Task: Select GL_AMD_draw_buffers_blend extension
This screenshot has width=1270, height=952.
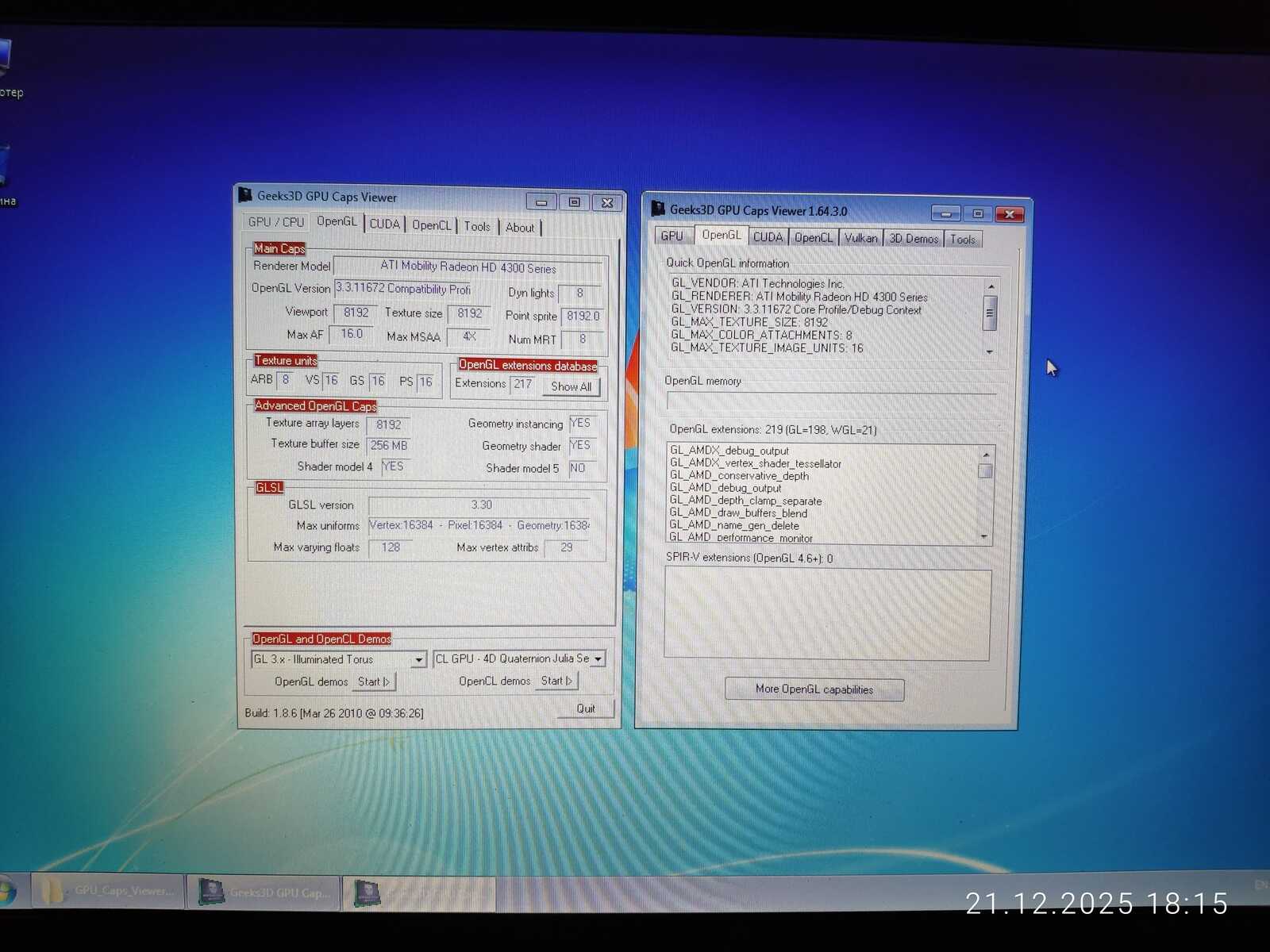Action: click(738, 513)
